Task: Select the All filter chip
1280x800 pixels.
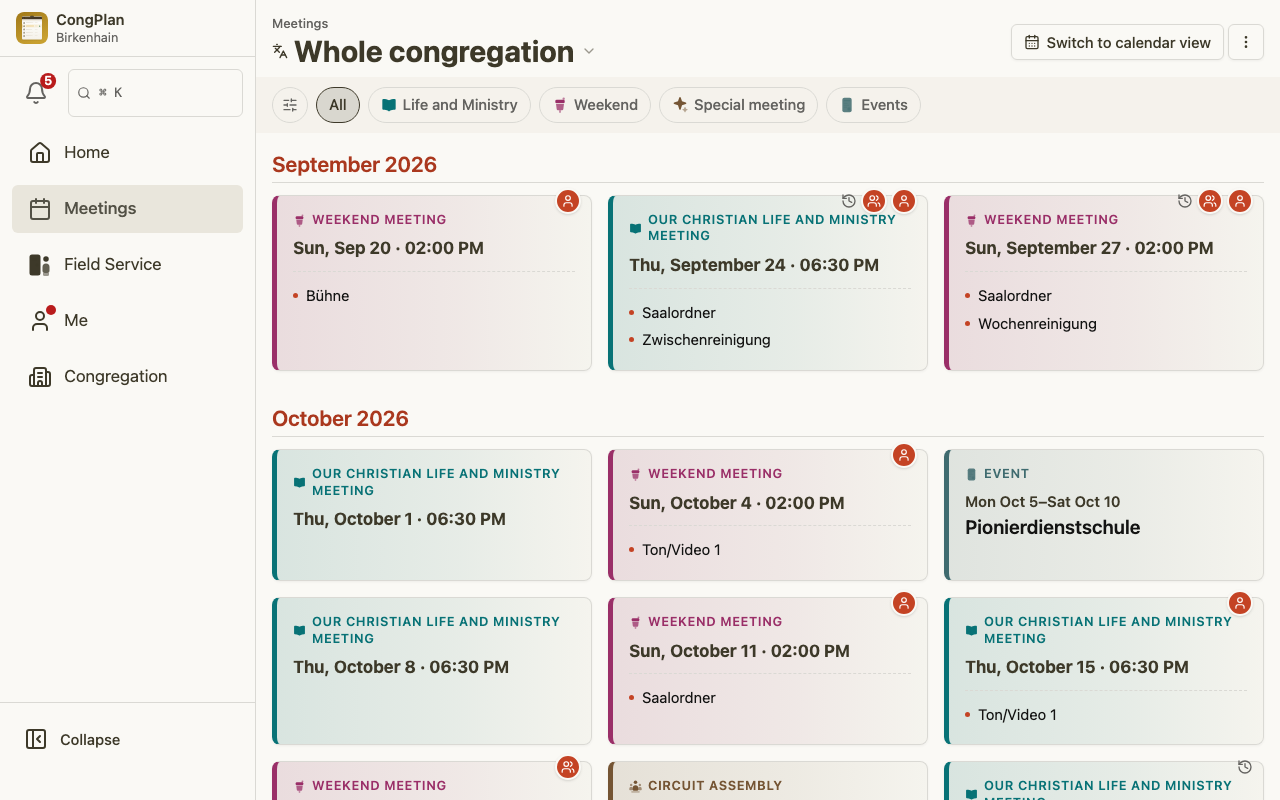Action: point(338,105)
